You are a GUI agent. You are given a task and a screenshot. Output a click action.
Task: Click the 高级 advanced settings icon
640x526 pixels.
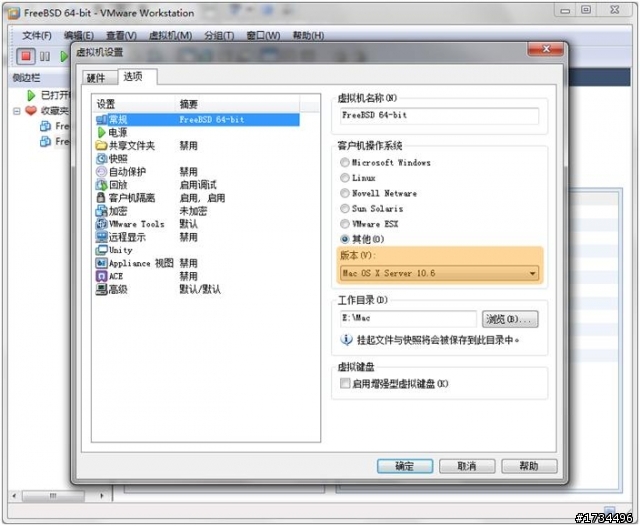coord(101,289)
